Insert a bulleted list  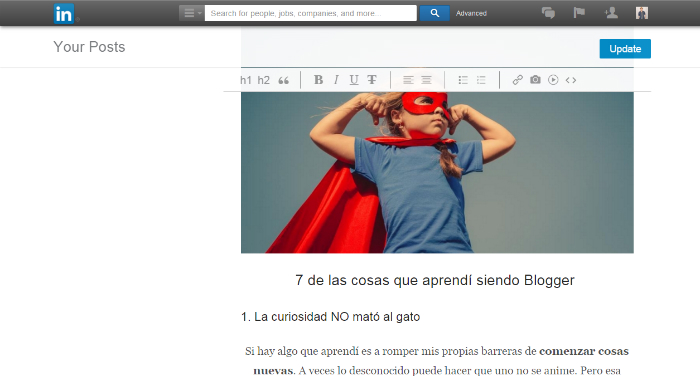463,80
